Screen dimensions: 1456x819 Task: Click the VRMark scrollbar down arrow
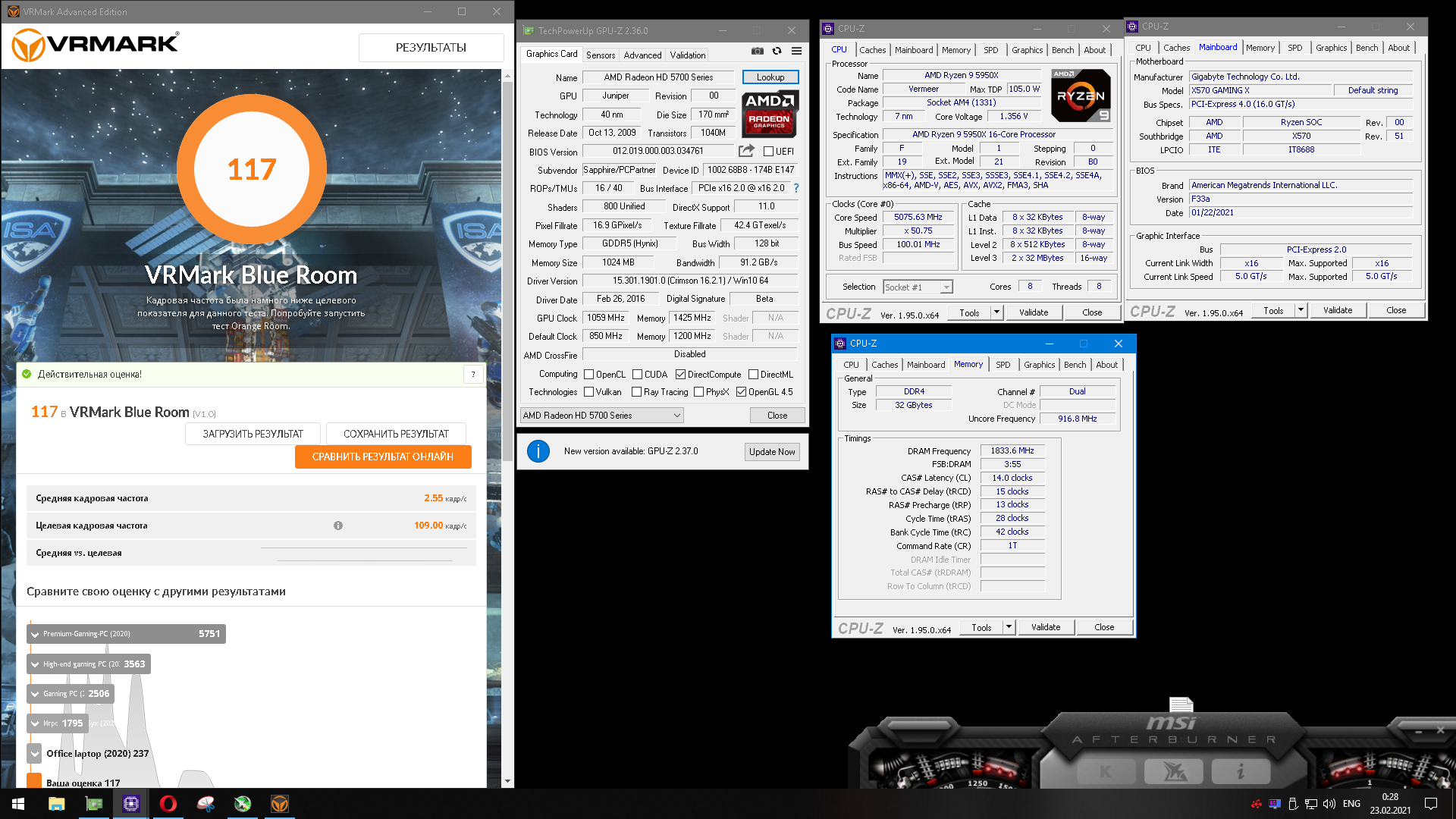[x=507, y=781]
